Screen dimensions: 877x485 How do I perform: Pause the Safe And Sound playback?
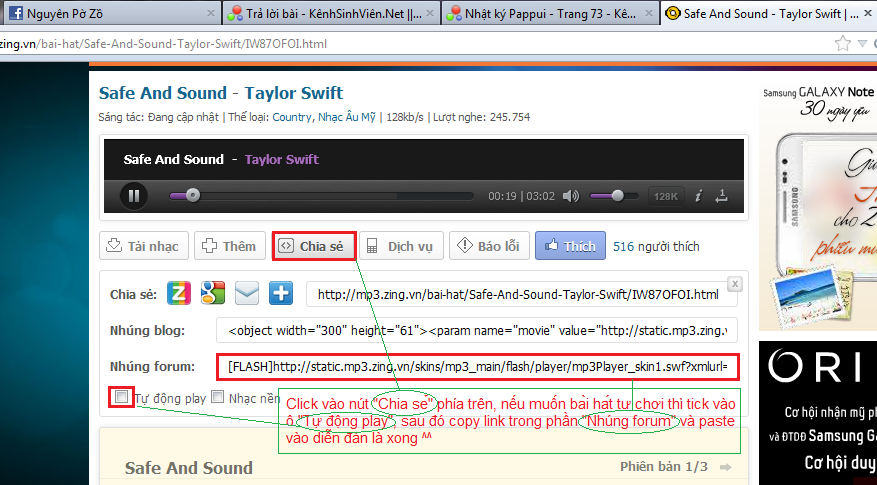[x=134, y=196]
